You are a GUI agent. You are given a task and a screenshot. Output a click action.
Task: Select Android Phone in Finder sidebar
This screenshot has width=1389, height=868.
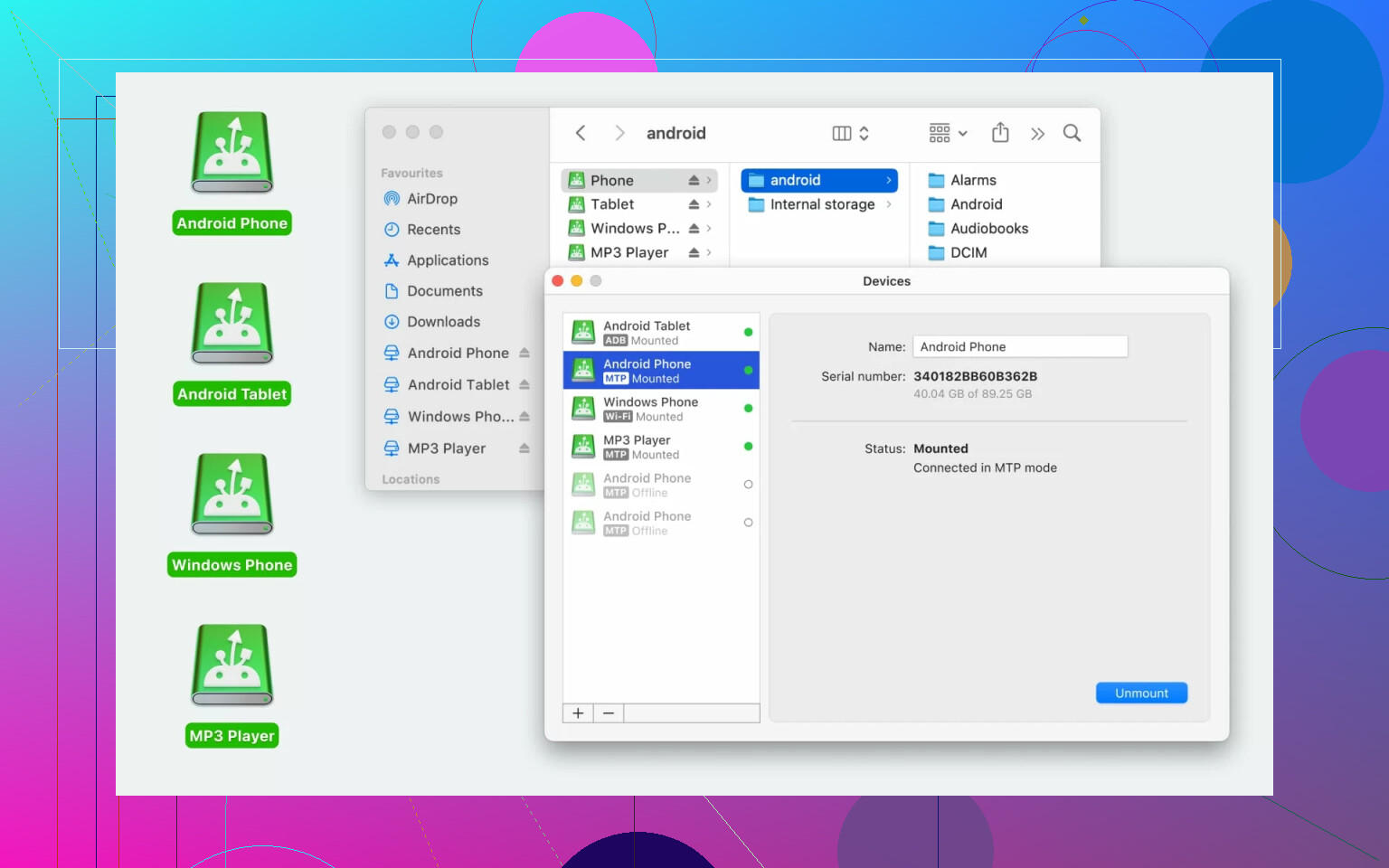pos(458,354)
